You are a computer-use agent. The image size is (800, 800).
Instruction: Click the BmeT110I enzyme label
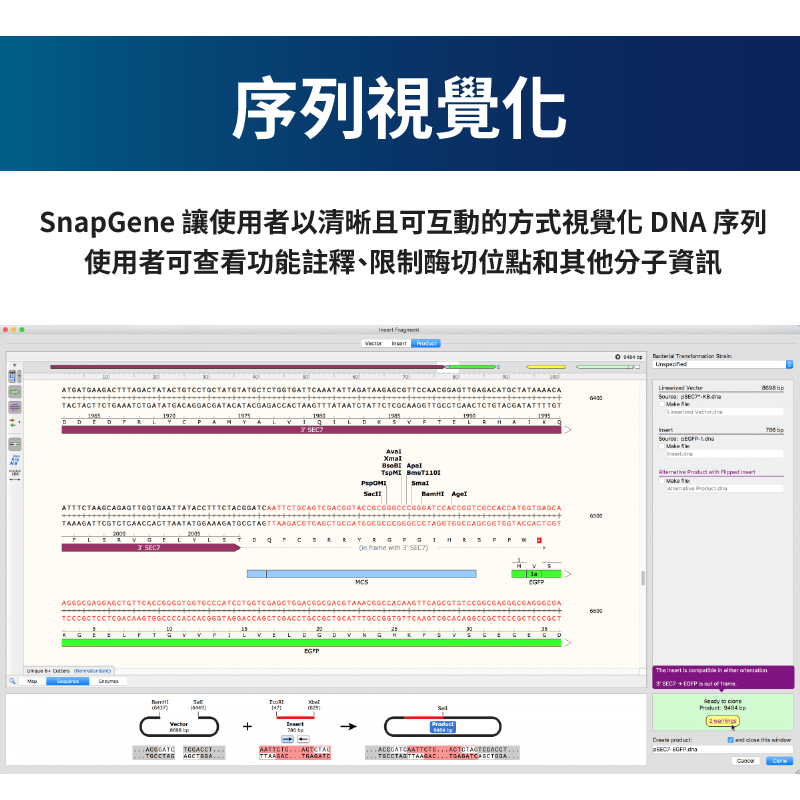click(423, 473)
